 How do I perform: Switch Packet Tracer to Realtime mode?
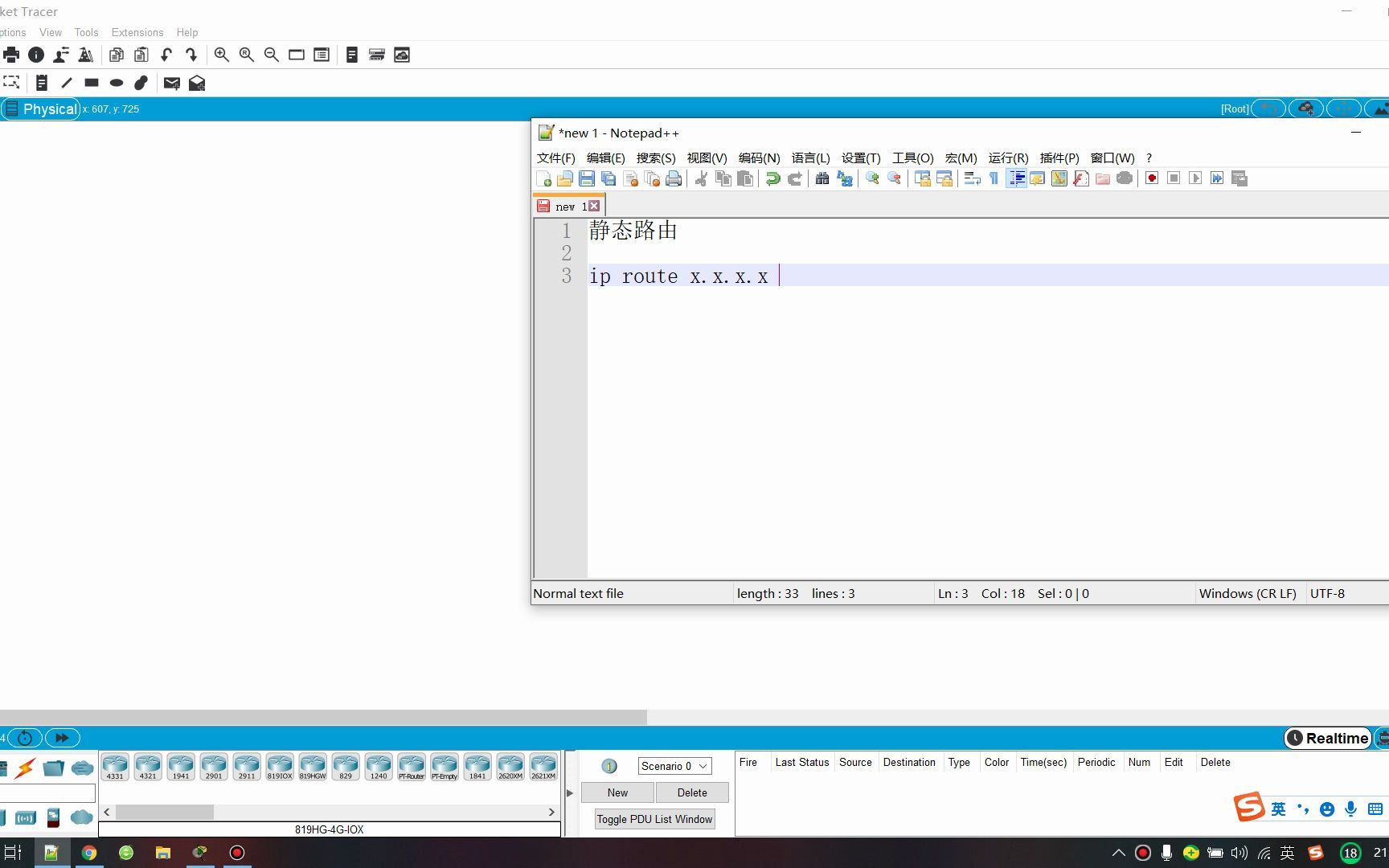pyautogui.click(x=1327, y=738)
